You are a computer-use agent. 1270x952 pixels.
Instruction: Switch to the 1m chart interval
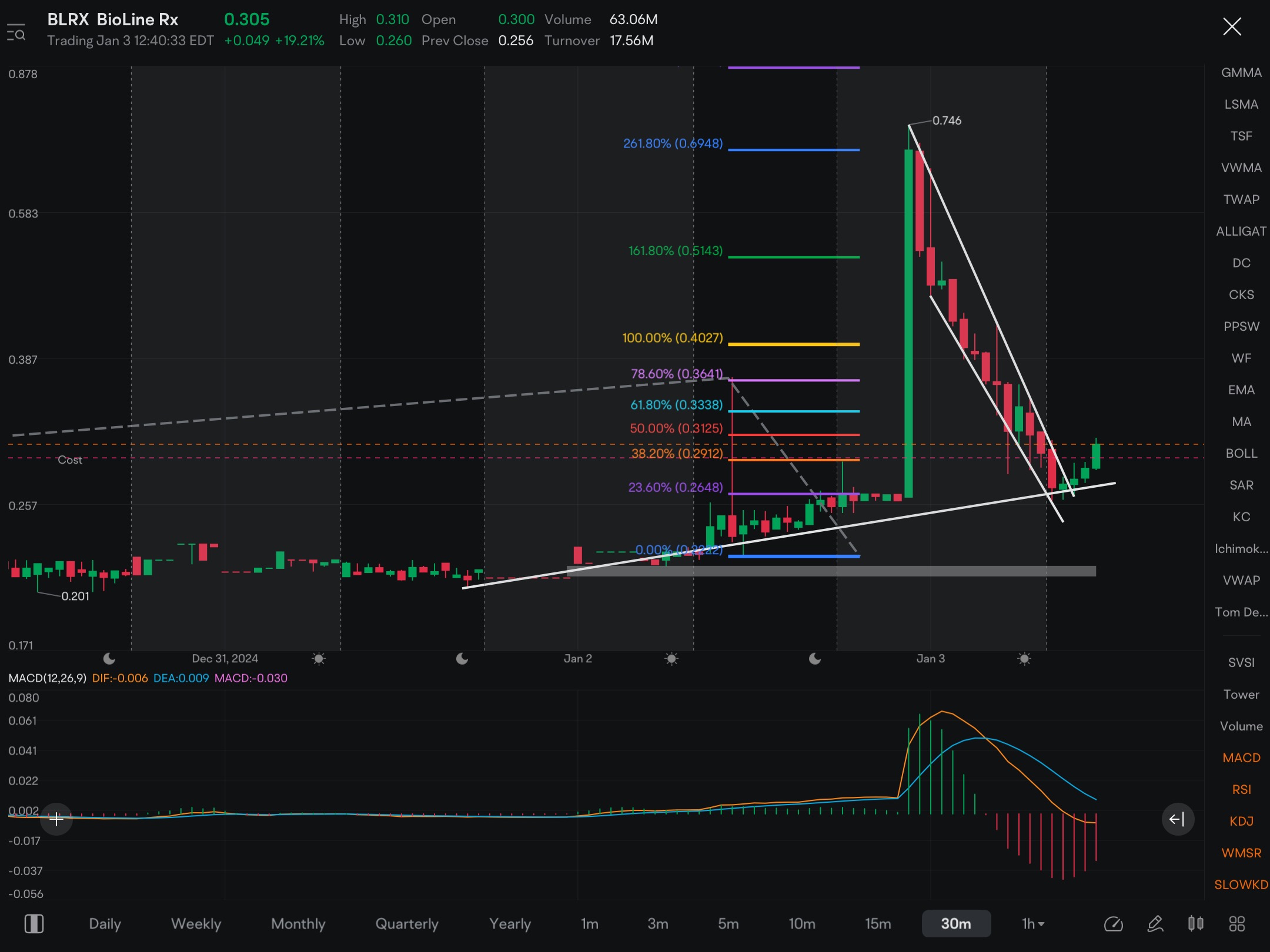click(x=590, y=924)
